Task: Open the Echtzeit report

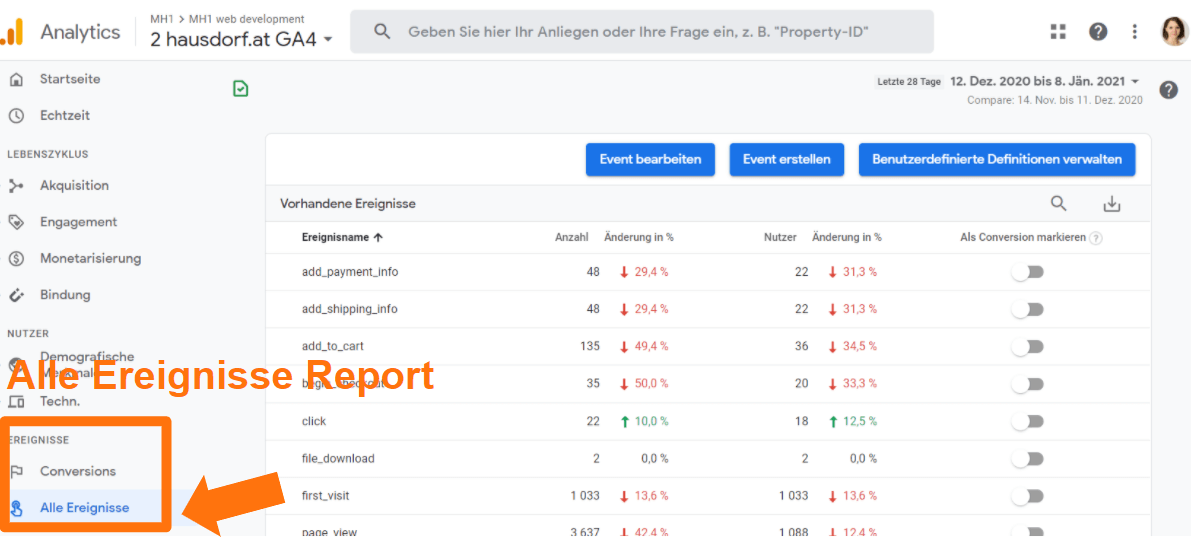Action: coord(65,115)
